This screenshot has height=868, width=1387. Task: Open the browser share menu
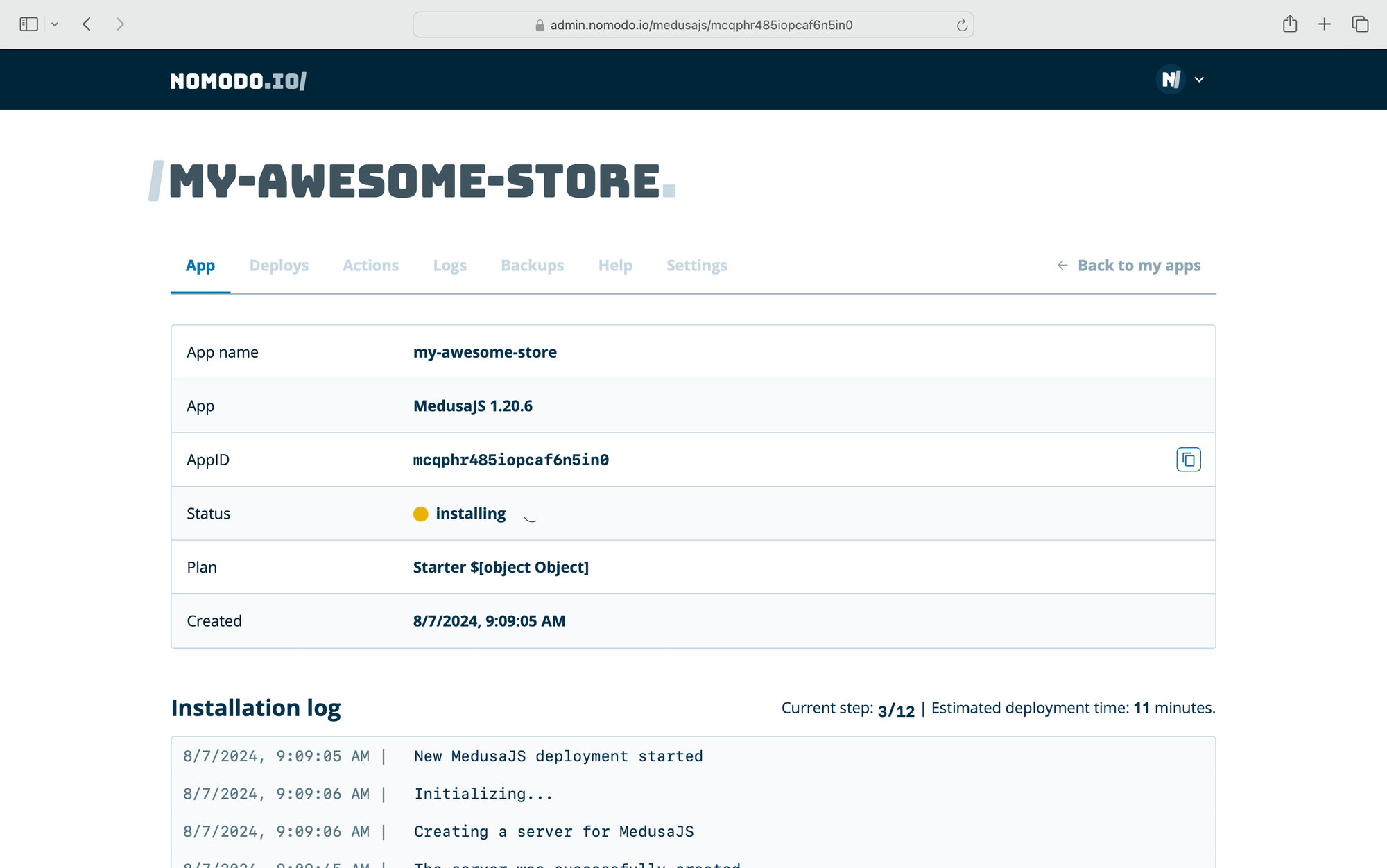(1289, 24)
